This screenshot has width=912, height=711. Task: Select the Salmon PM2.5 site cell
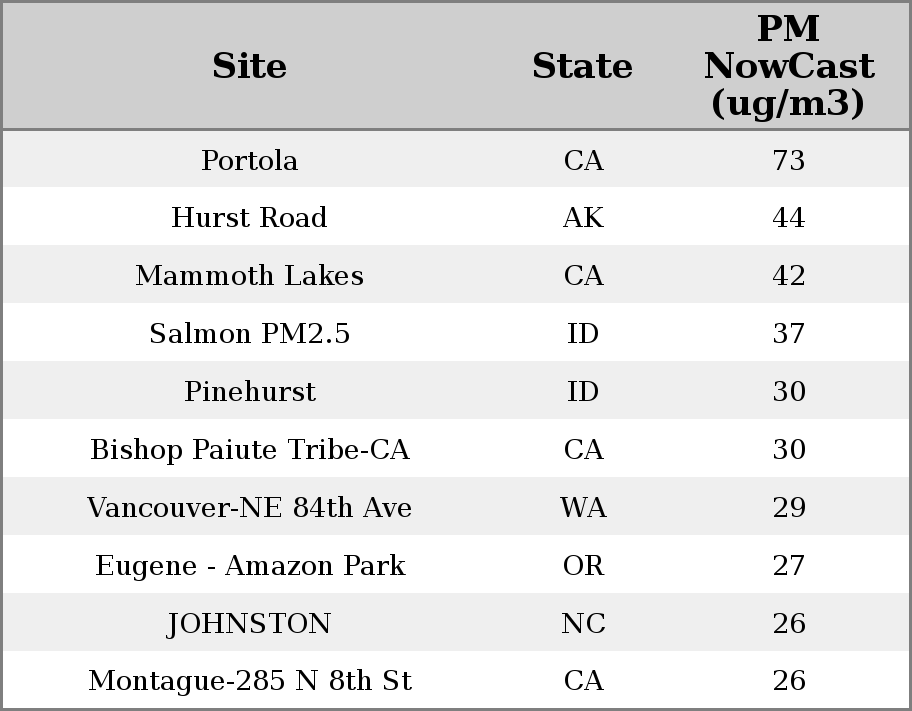[x=249, y=334]
